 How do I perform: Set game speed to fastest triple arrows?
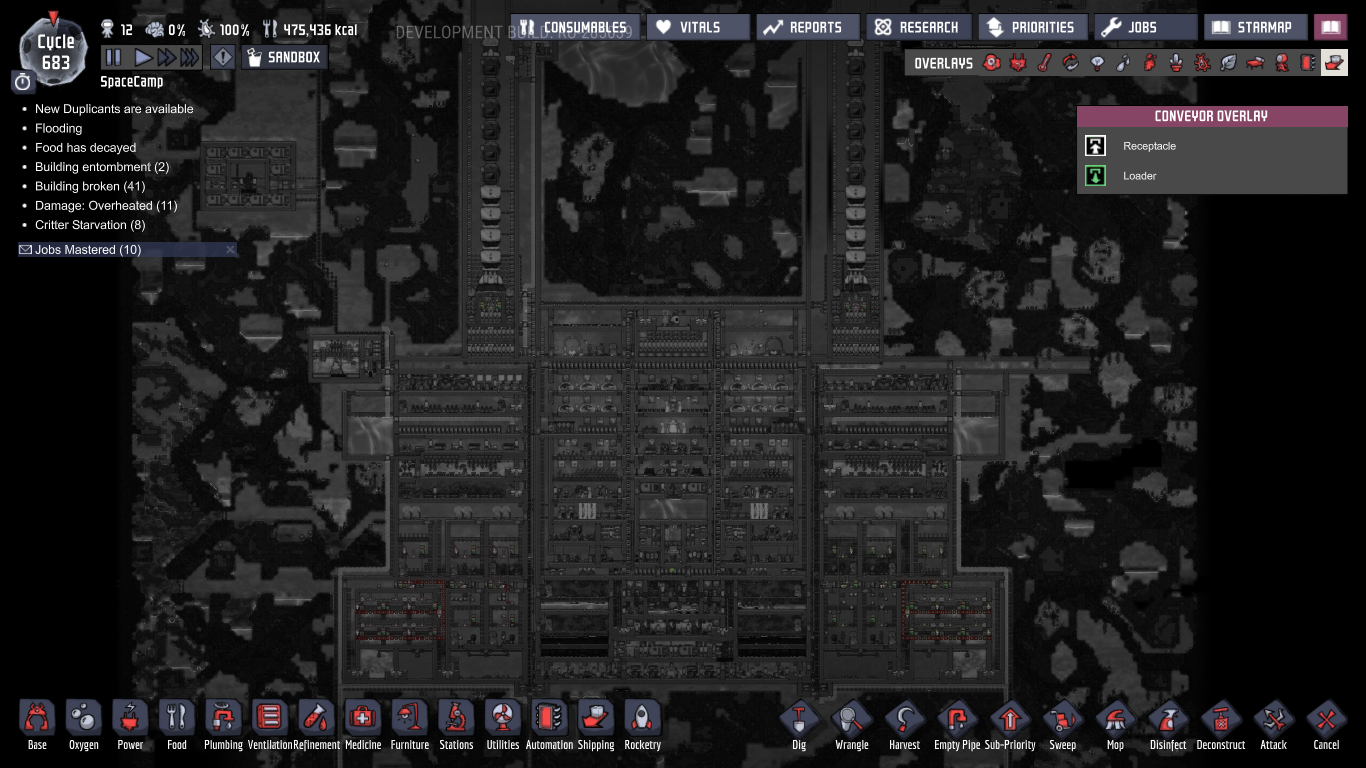click(190, 57)
